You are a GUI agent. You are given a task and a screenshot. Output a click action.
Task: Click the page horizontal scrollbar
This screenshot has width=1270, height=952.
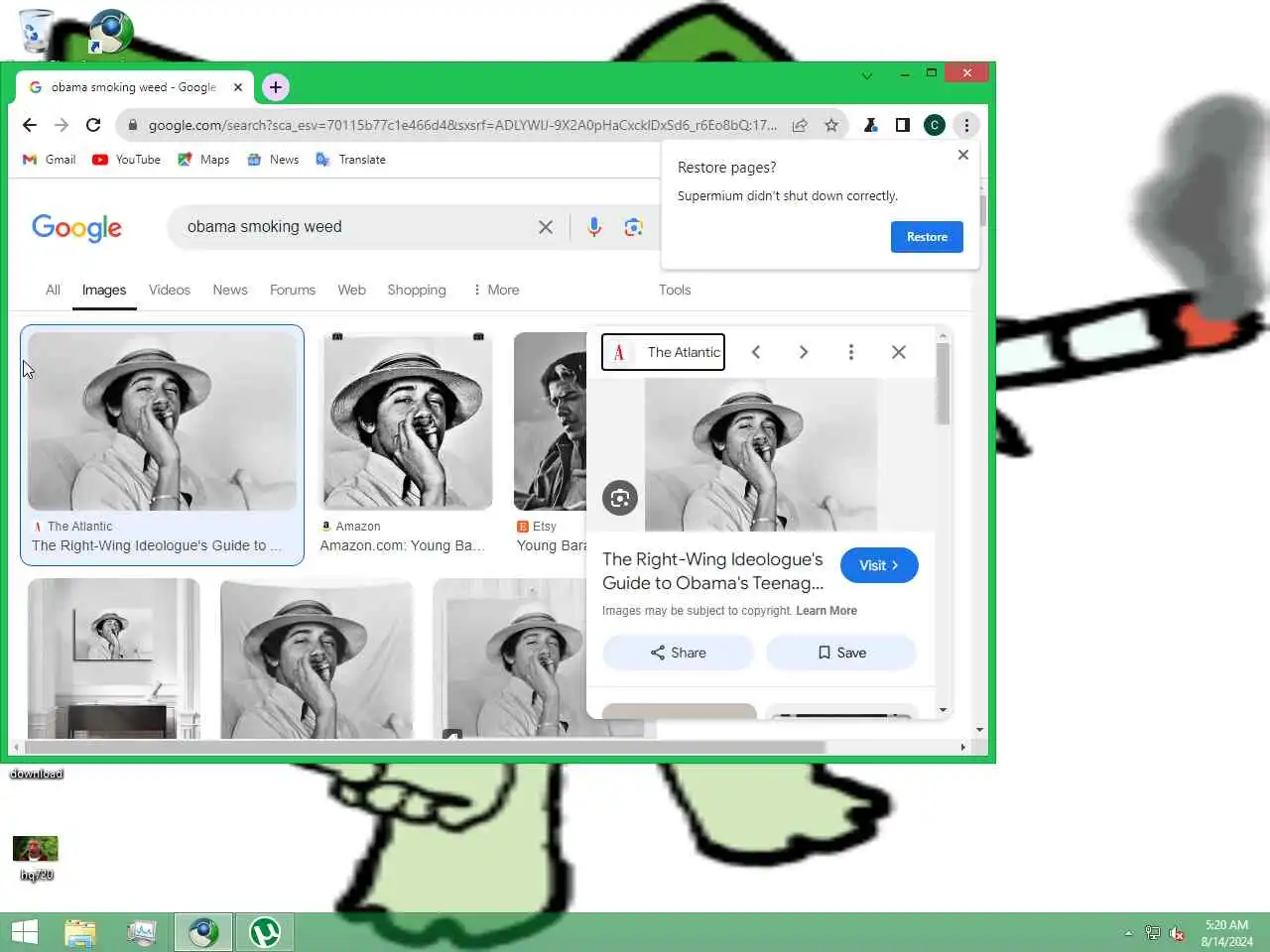pyautogui.click(x=425, y=747)
